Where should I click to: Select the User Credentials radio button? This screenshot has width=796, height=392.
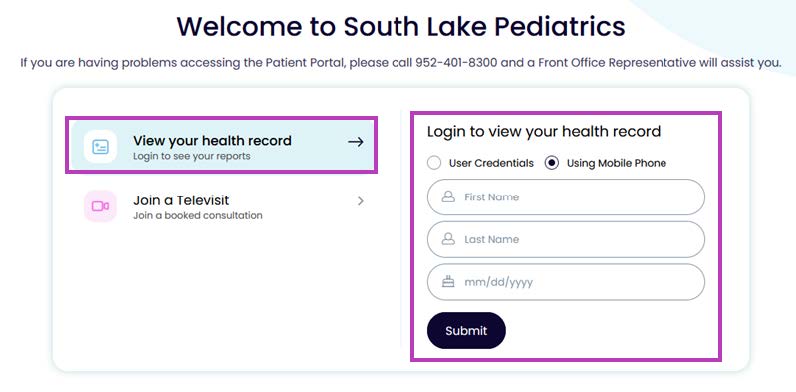[434, 163]
